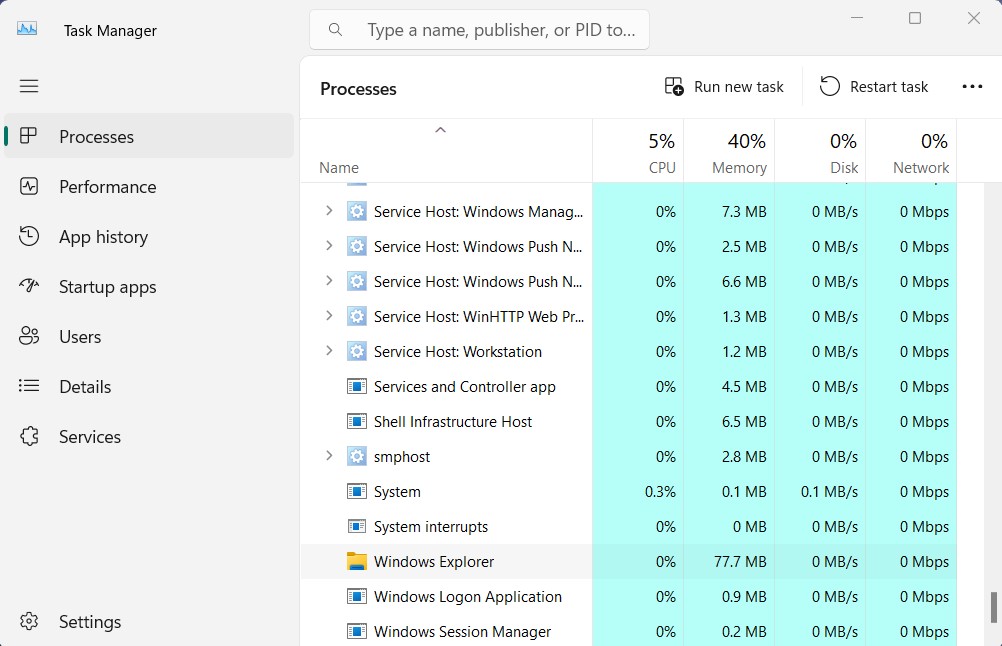
Task: Select the Windows Logon Application name
Action: (468, 597)
